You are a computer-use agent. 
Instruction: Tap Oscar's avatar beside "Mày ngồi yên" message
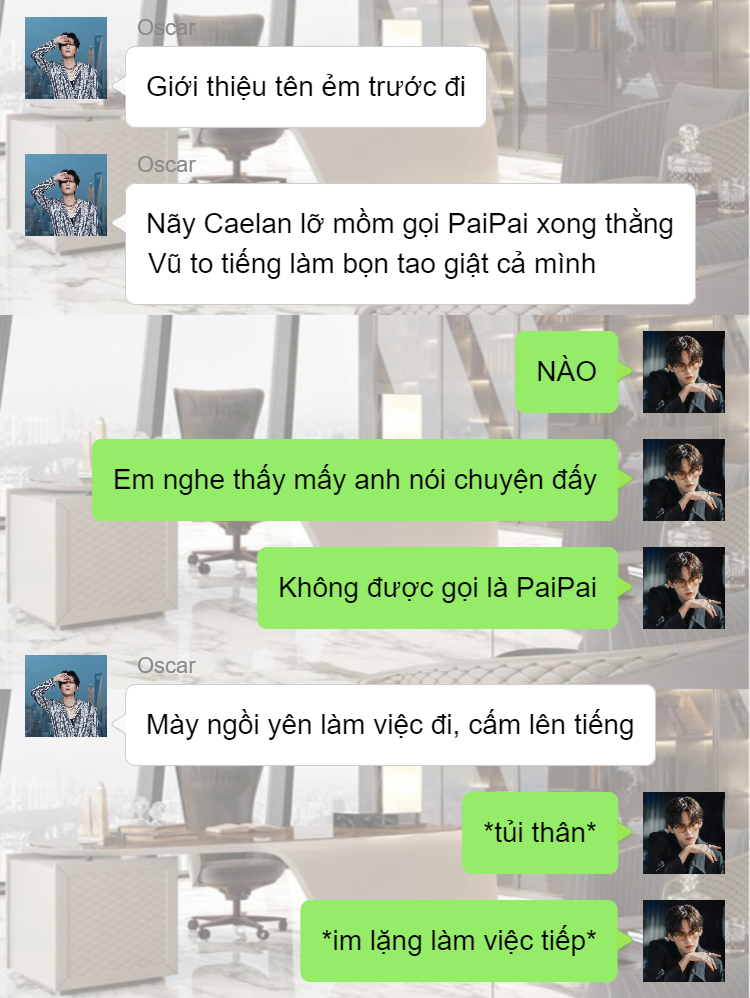pyautogui.click(x=66, y=696)
